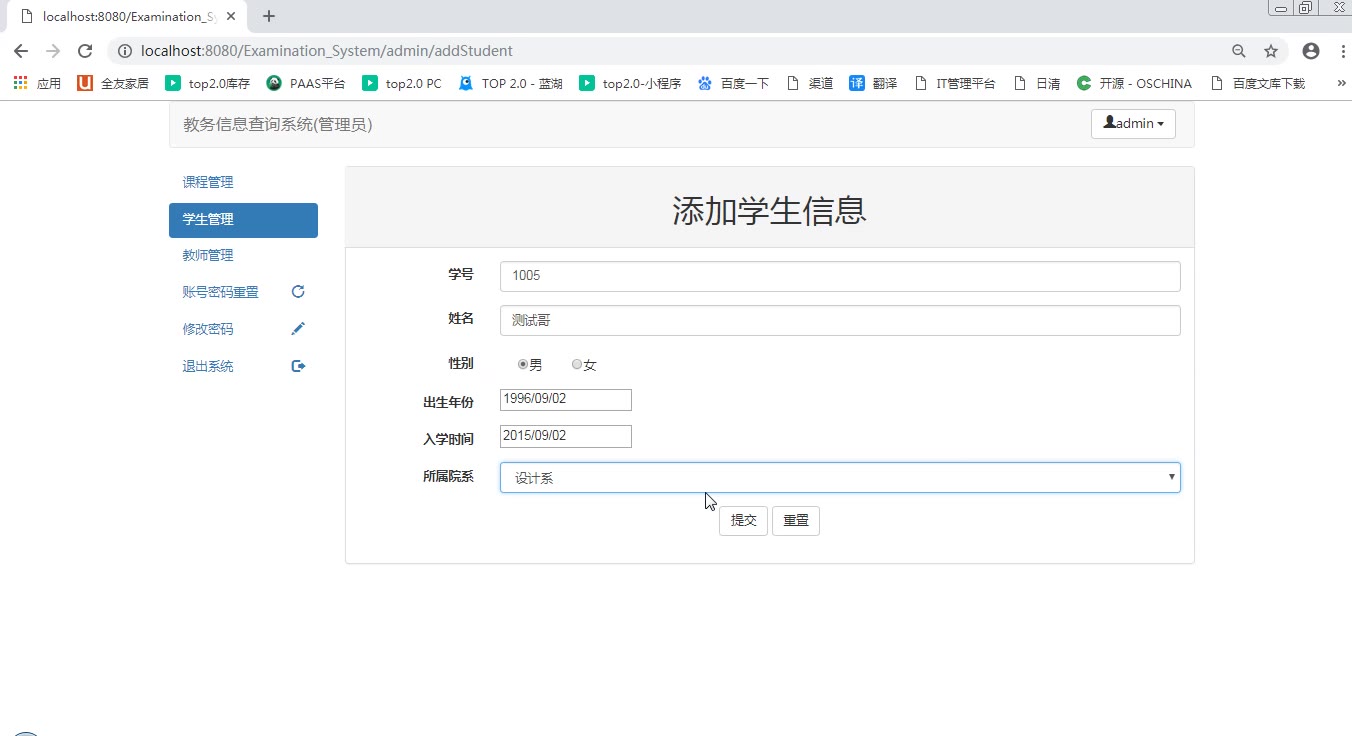Viewport: 1352px width, 736px height.
Task: Click the 出生年份 birth date field
Action: pos(566,400)
